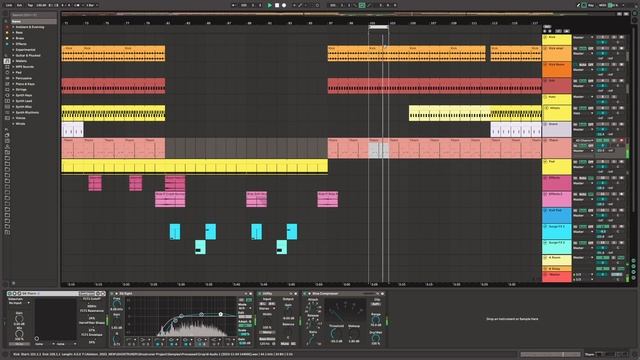
Task: Click save preset icon on Glue Compressor
Action: coord(382,293)
